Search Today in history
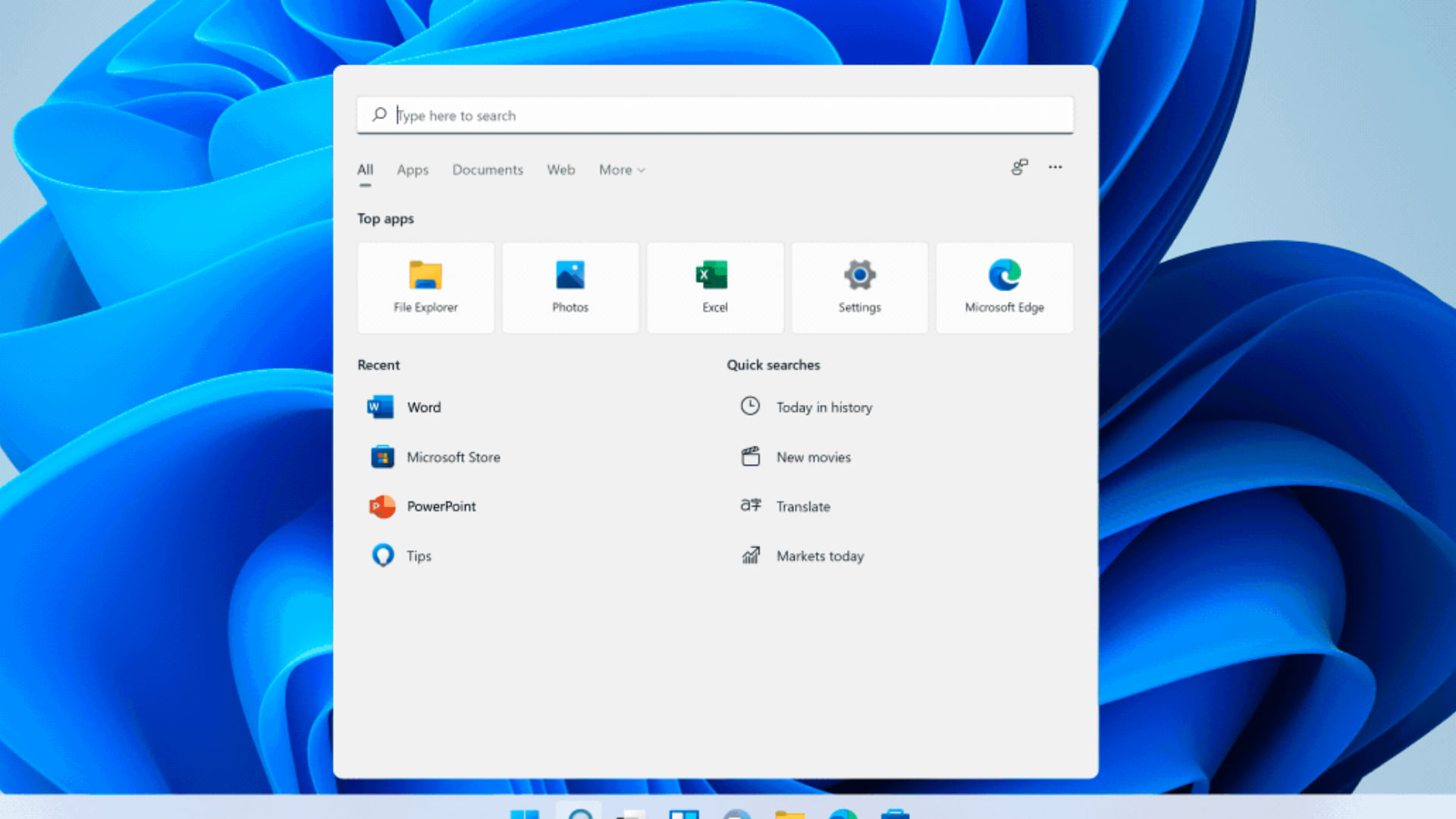1456x819 pixels. tap(824, 407)
